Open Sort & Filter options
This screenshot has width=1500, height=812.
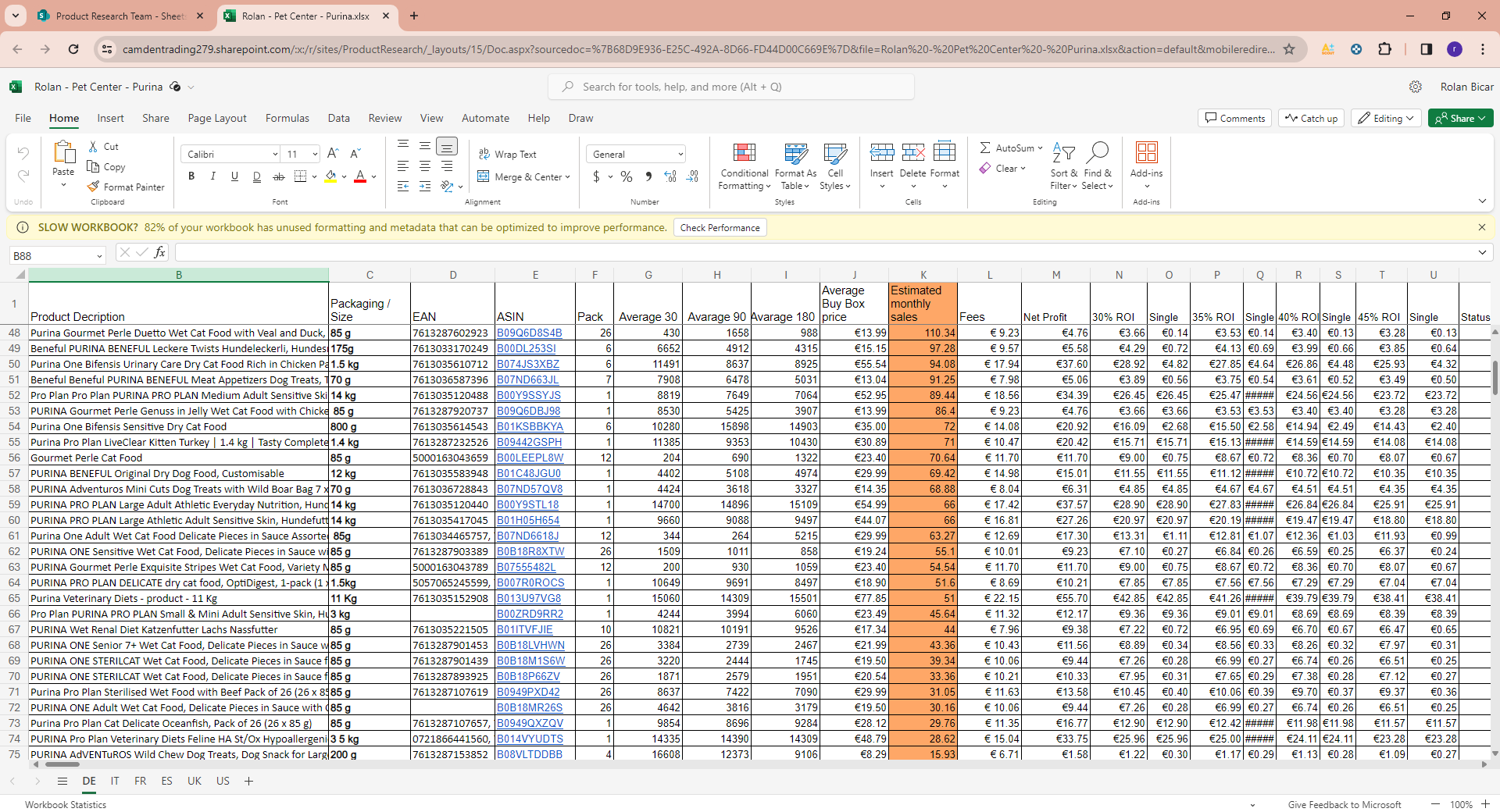(1063, 166)
